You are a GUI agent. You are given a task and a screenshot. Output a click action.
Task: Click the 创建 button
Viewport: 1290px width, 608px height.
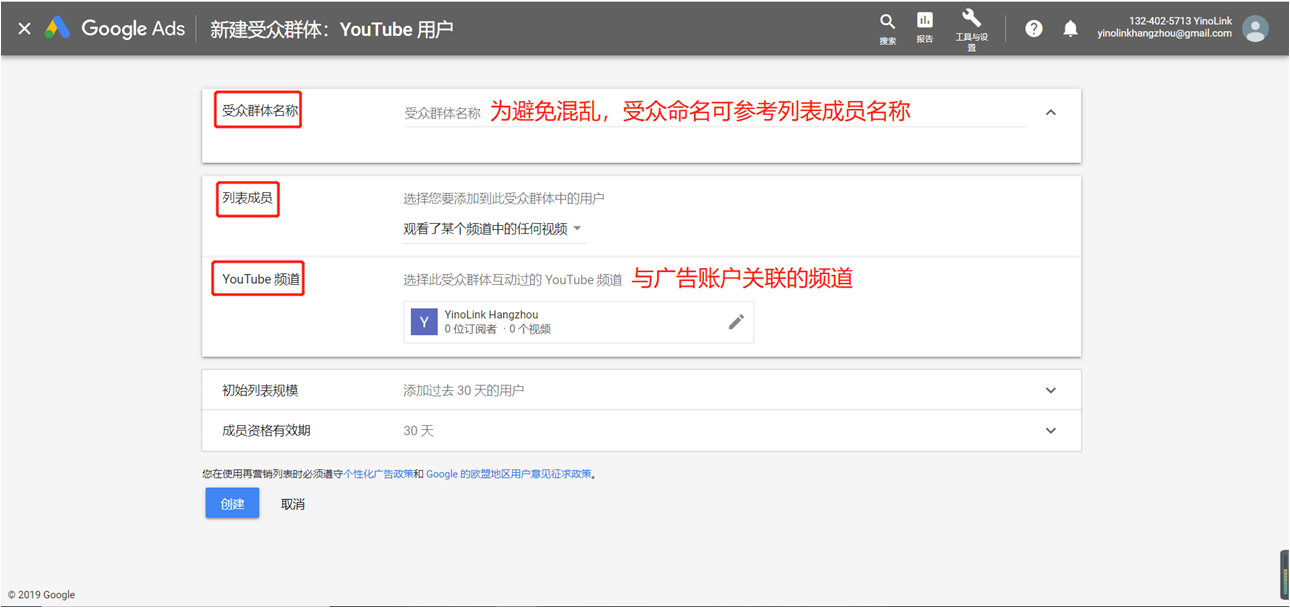point(232,503)
